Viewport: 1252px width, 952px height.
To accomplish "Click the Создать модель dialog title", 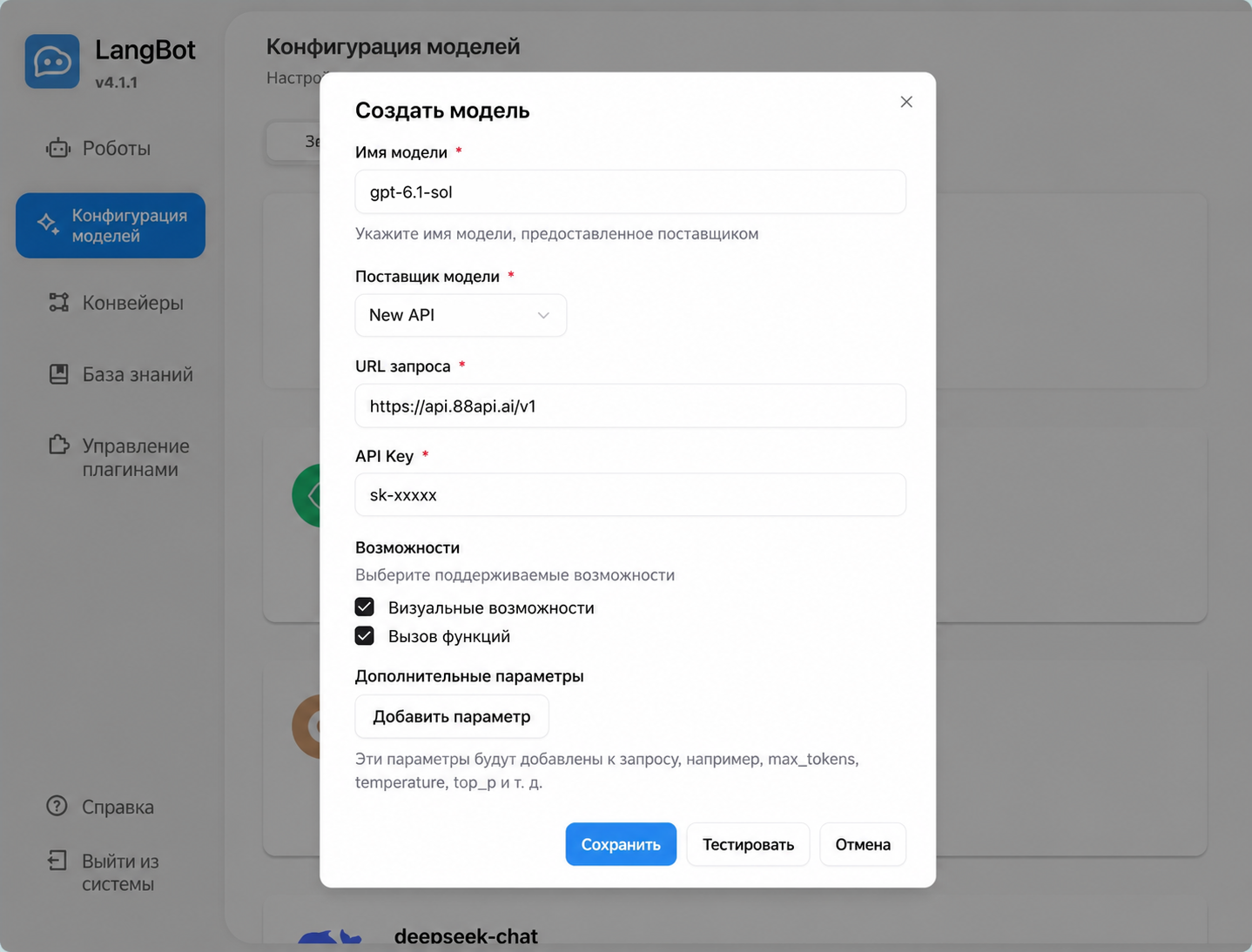I will tap(442, 111).
